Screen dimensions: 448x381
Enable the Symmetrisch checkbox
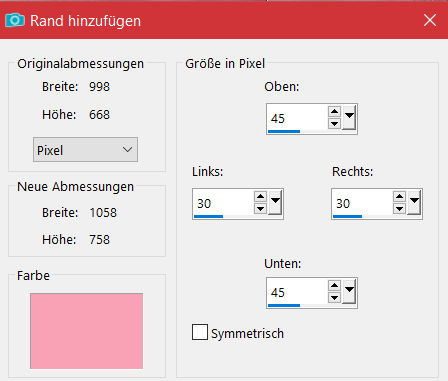pos(200,332)
